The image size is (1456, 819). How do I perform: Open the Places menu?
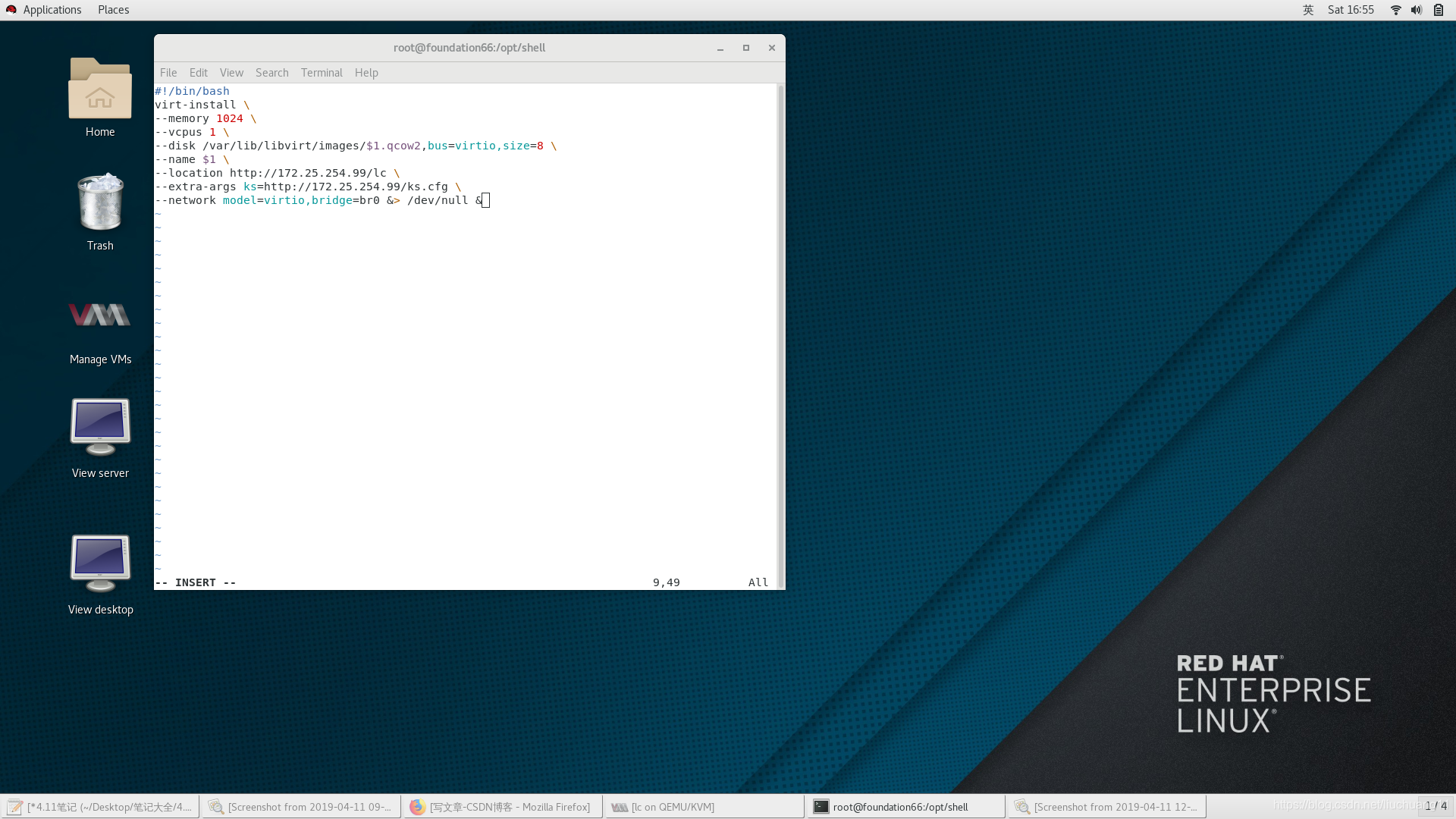click(x=113, y=10)
